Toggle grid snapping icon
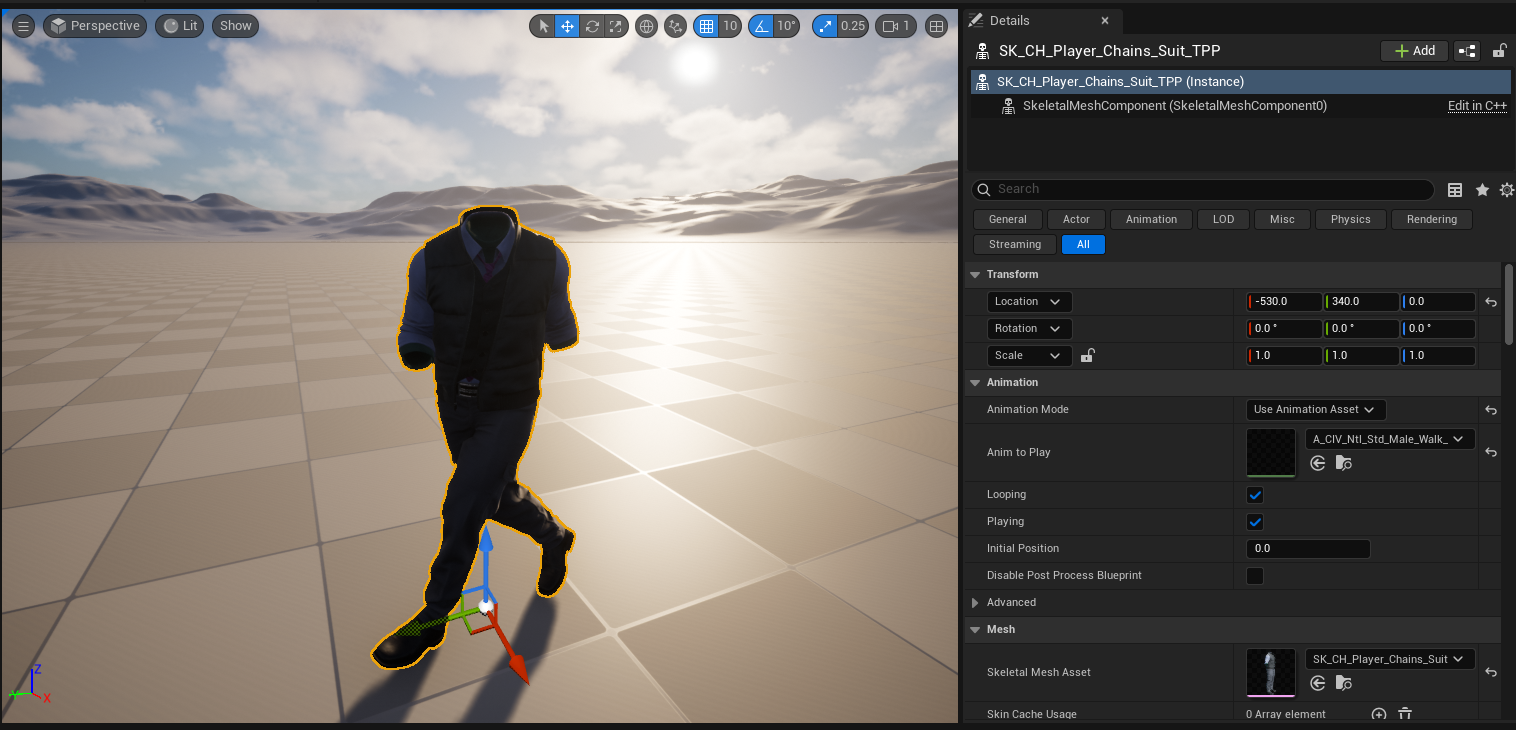 pos(706,26)
